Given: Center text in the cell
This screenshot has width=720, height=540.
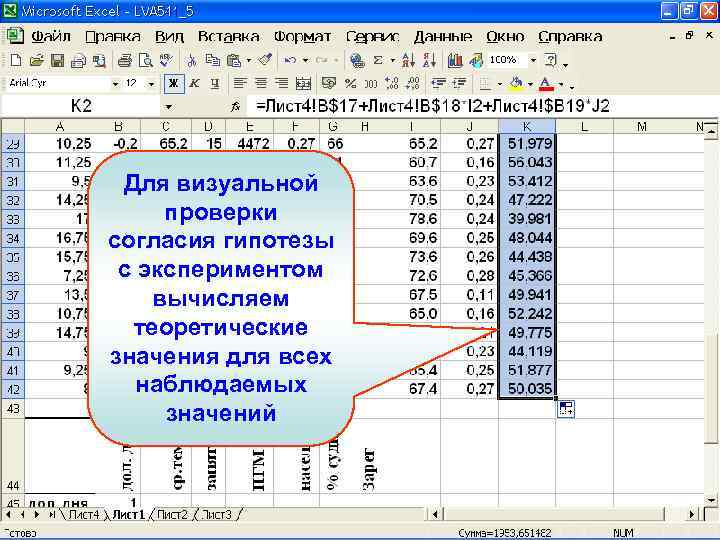Looking at the screenshot, I should click(x=261, y=84).
